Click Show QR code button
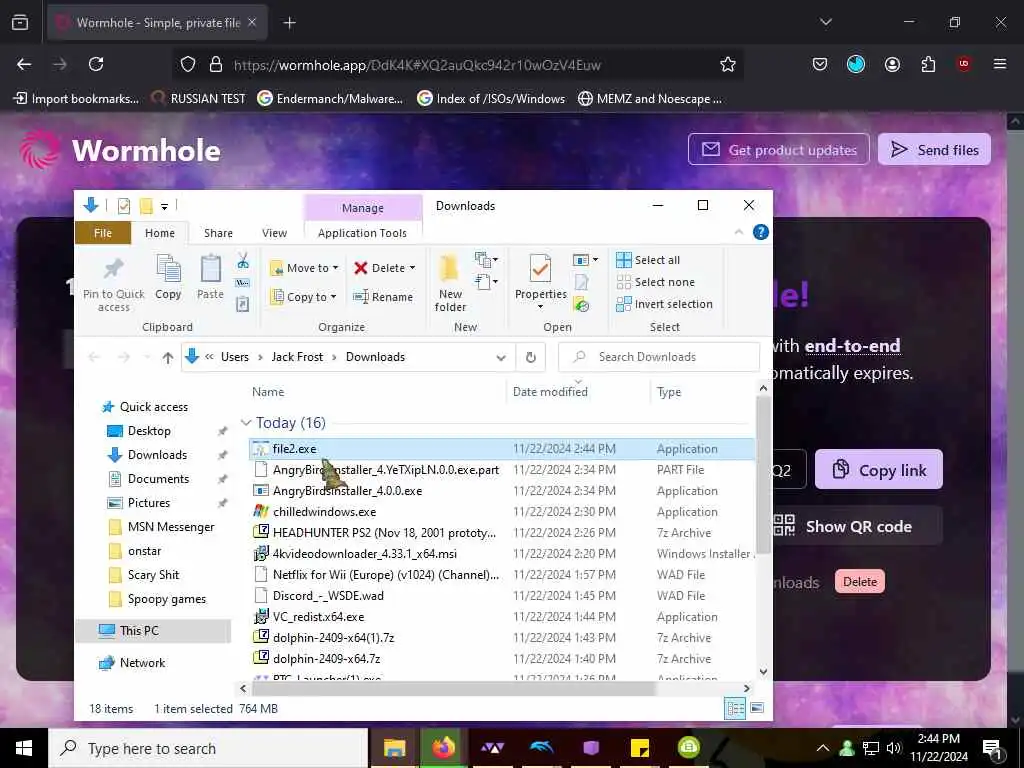The height and width of the screenshot is (768, 1024). pyautogui.click(x=858, y=526)
